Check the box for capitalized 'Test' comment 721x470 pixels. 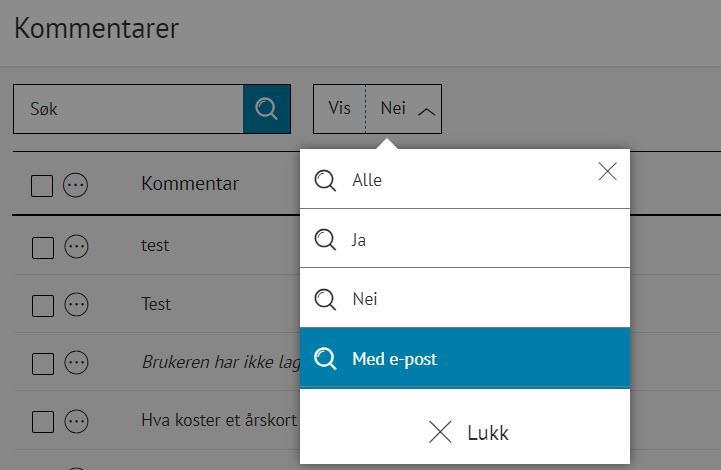point(42,306)
